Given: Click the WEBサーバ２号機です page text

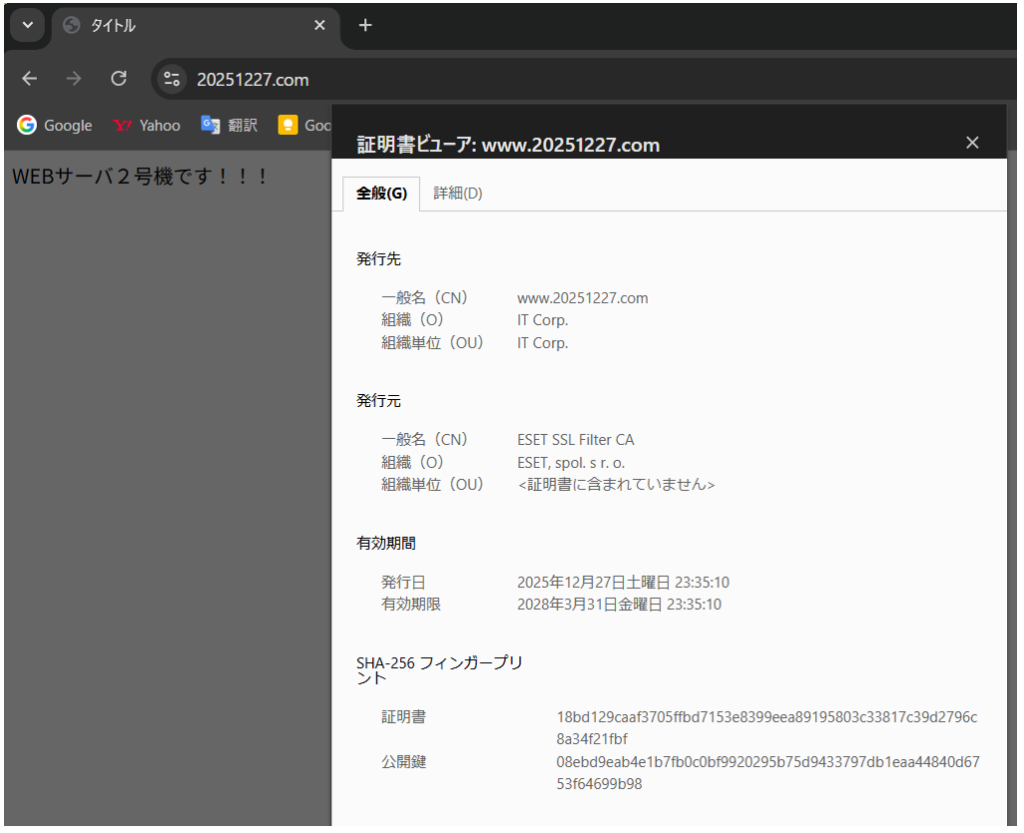Looking at the screenshot, I should [140, 176].
